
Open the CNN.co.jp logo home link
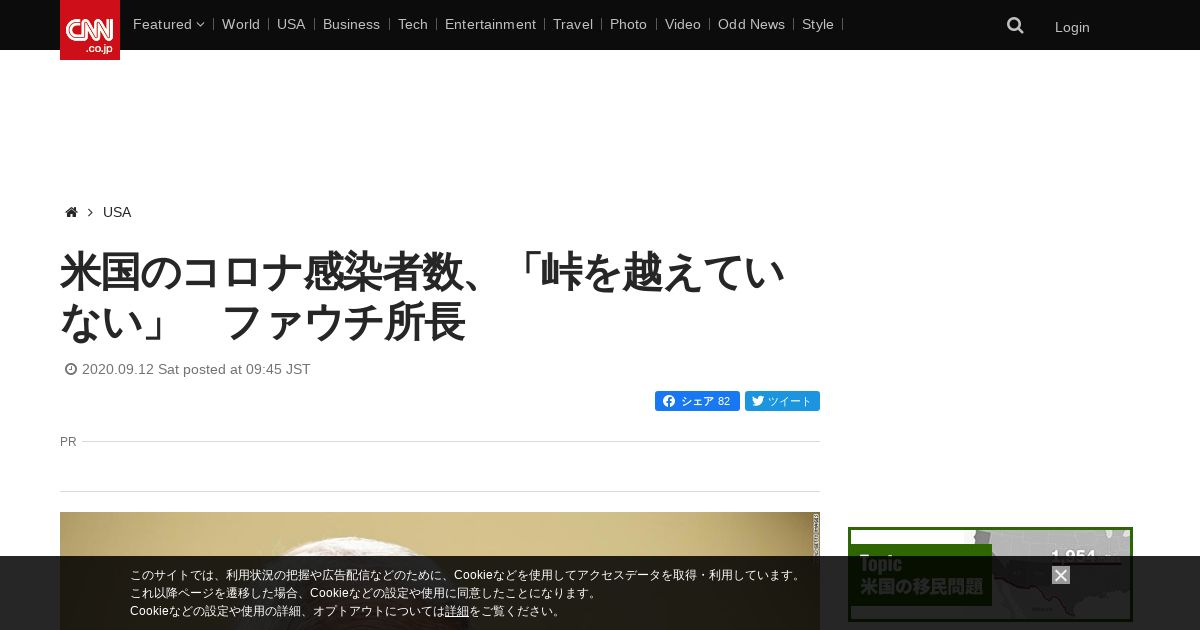click(90, 30)
